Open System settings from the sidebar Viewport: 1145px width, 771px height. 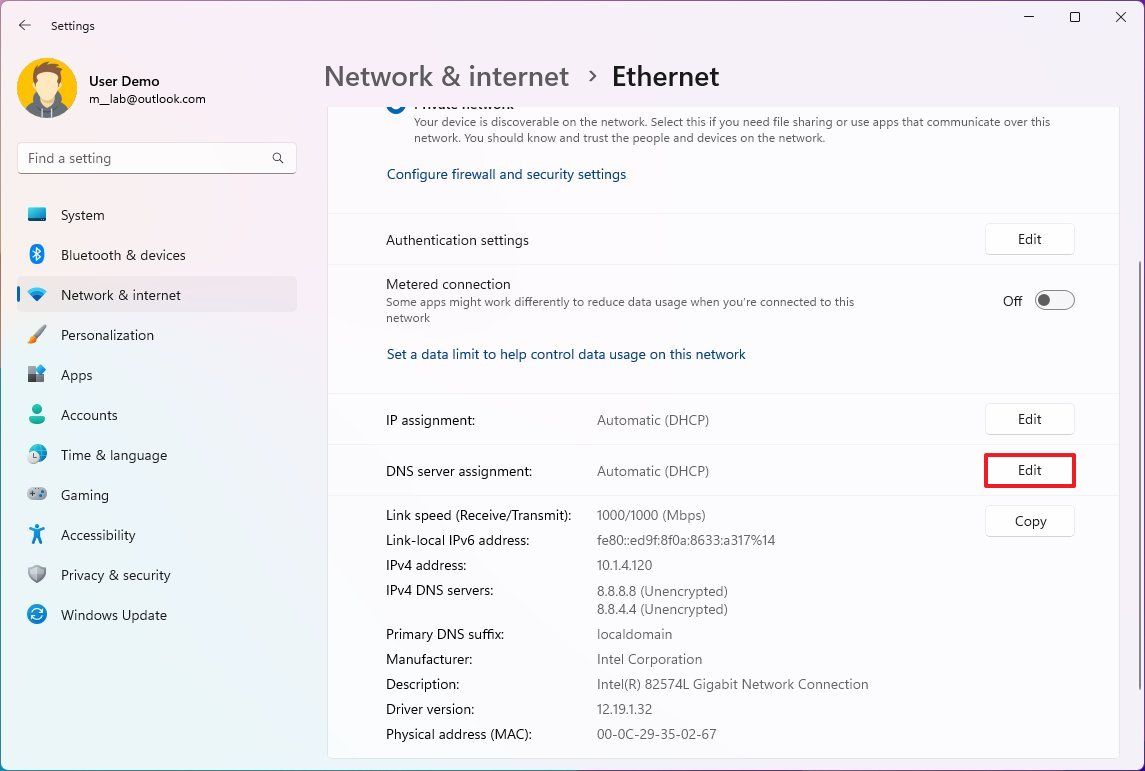tap(81, 214)
